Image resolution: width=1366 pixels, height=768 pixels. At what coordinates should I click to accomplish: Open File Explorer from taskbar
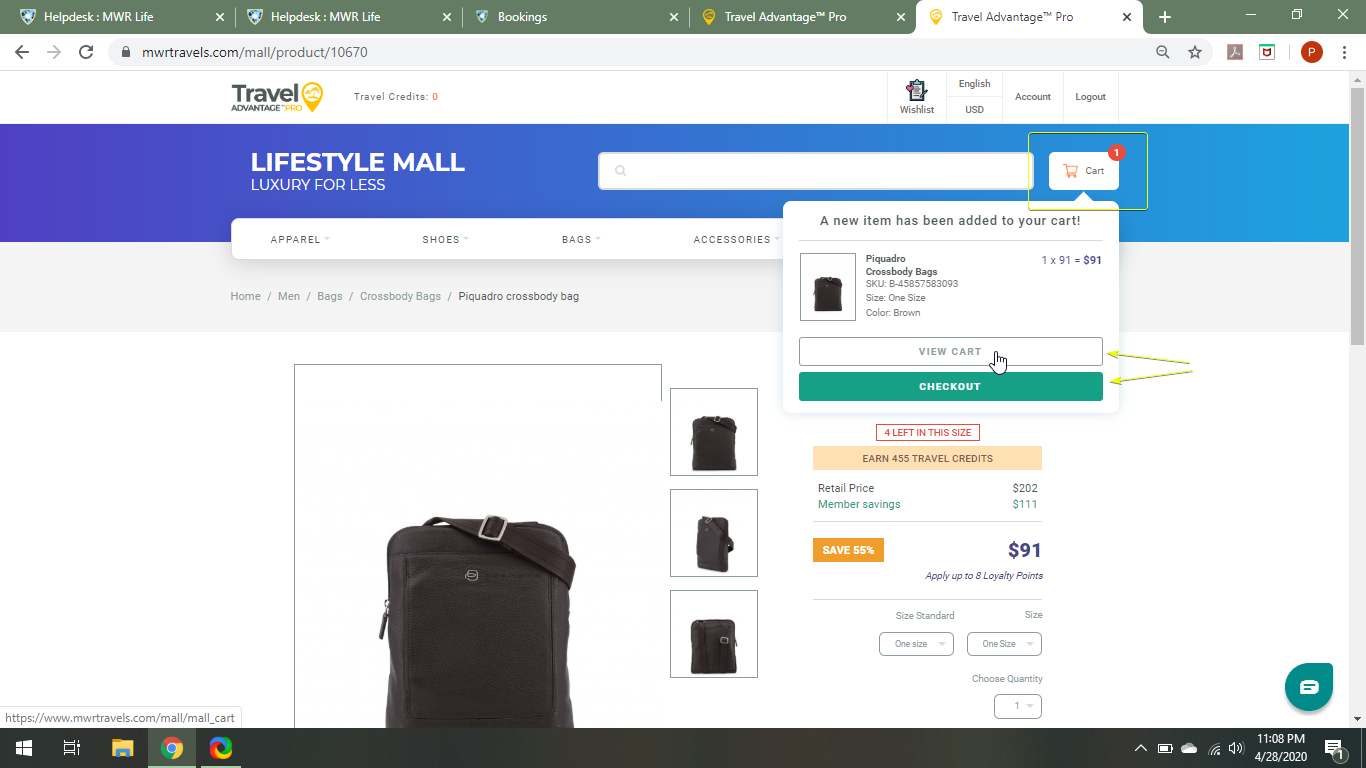pos(122,748)
